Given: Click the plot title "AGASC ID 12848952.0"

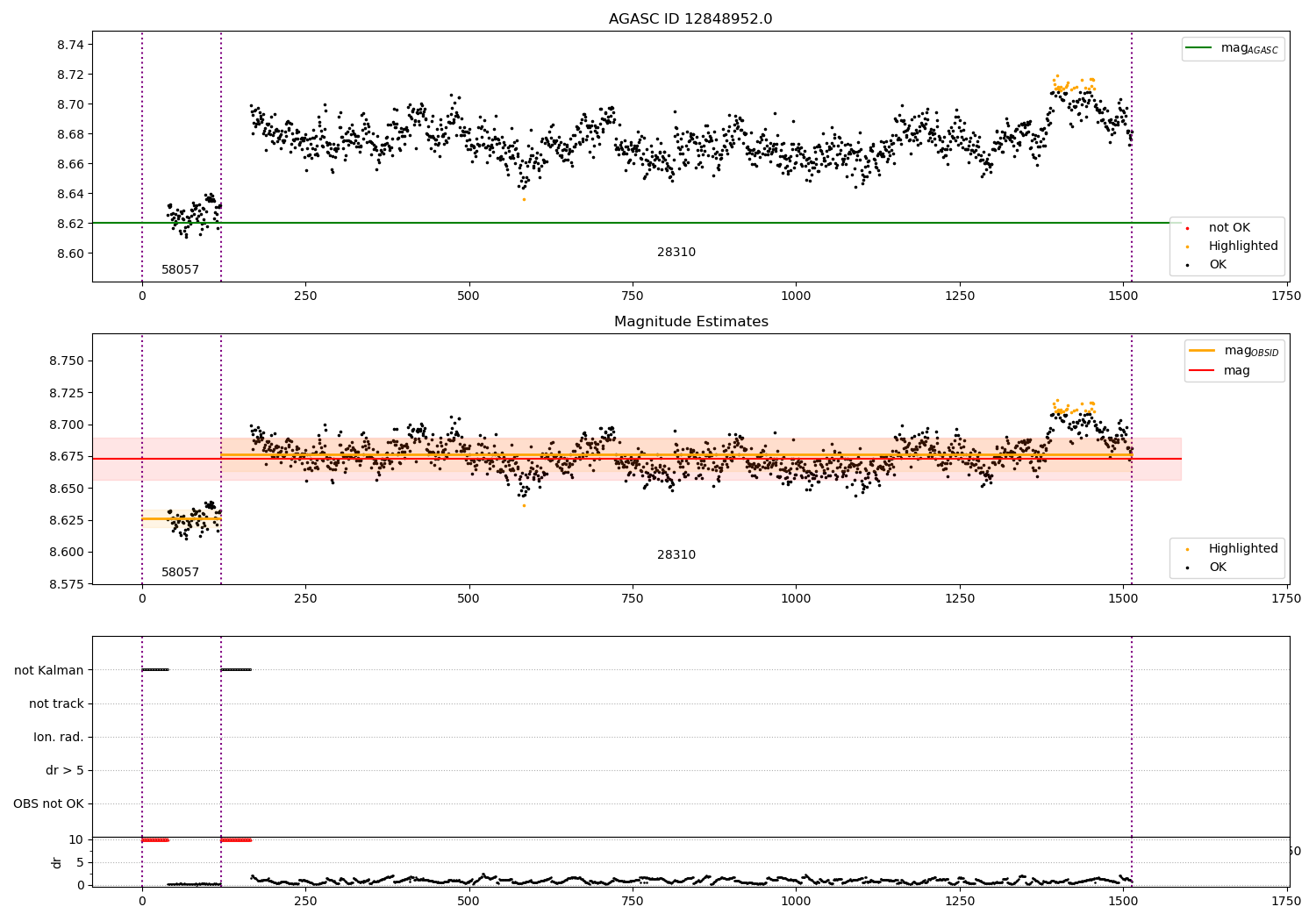Looking at the screenshot, I should [690, 19].
